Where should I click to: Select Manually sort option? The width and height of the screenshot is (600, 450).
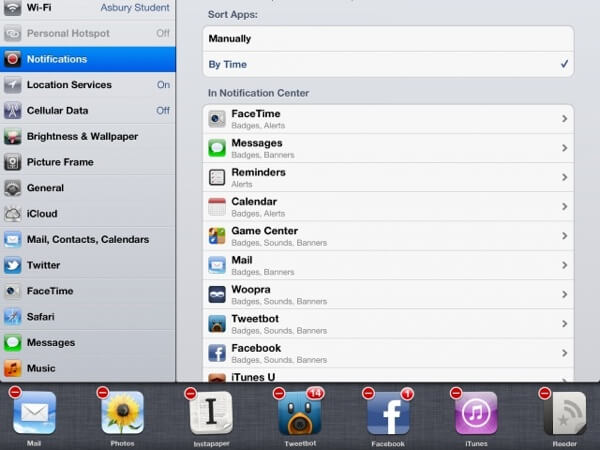click(388, 39)
